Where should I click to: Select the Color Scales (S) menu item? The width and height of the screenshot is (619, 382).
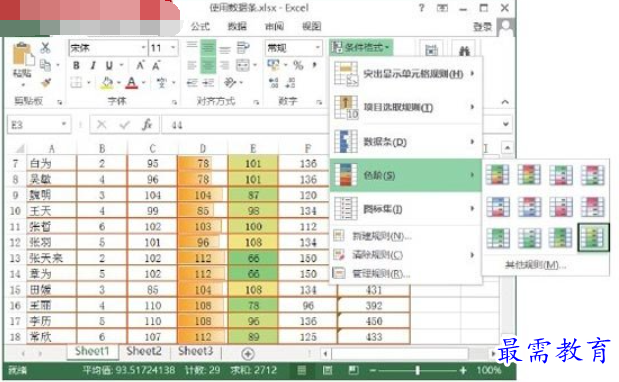[406, 175]
